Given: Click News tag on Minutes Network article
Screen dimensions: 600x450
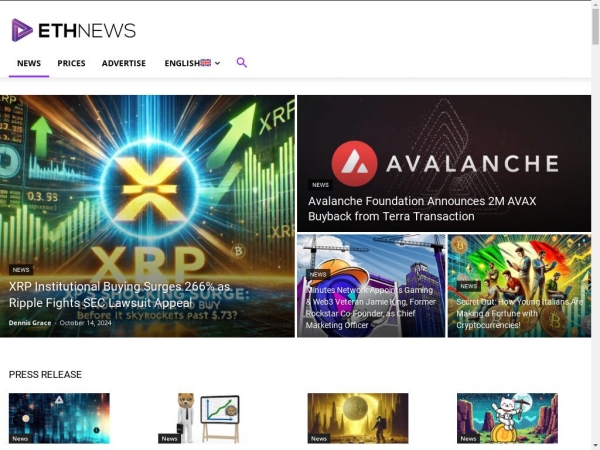Looking at the screenshot, I should (318, 274).
